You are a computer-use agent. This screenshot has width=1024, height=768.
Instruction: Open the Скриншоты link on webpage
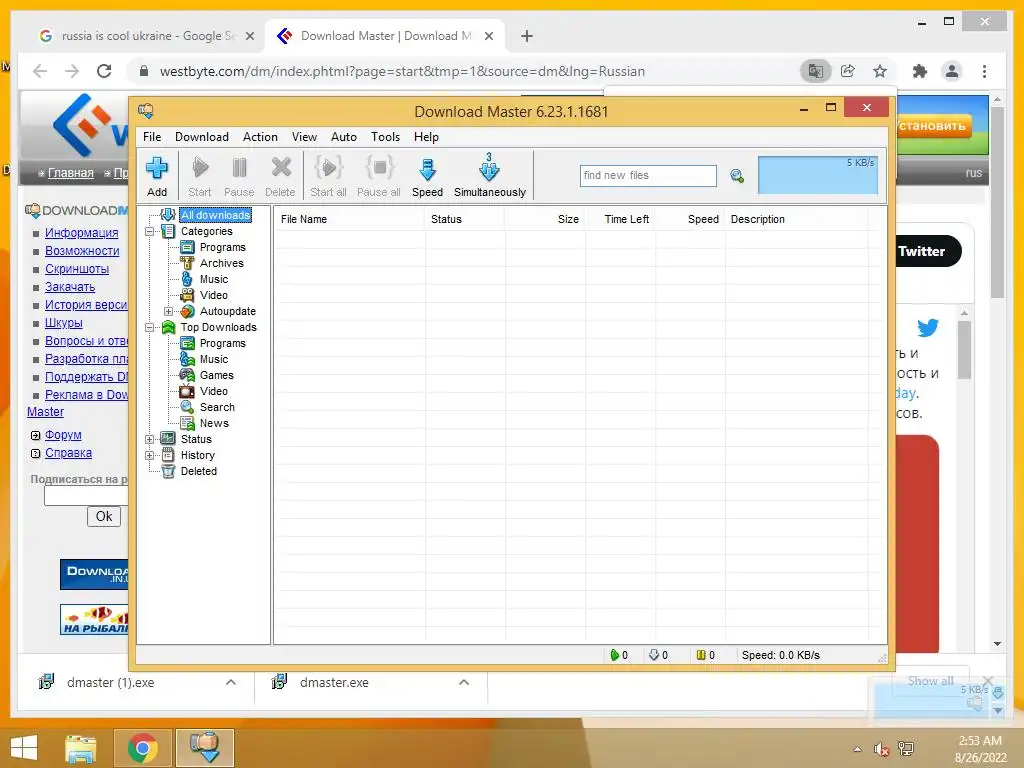pos(77,268)
